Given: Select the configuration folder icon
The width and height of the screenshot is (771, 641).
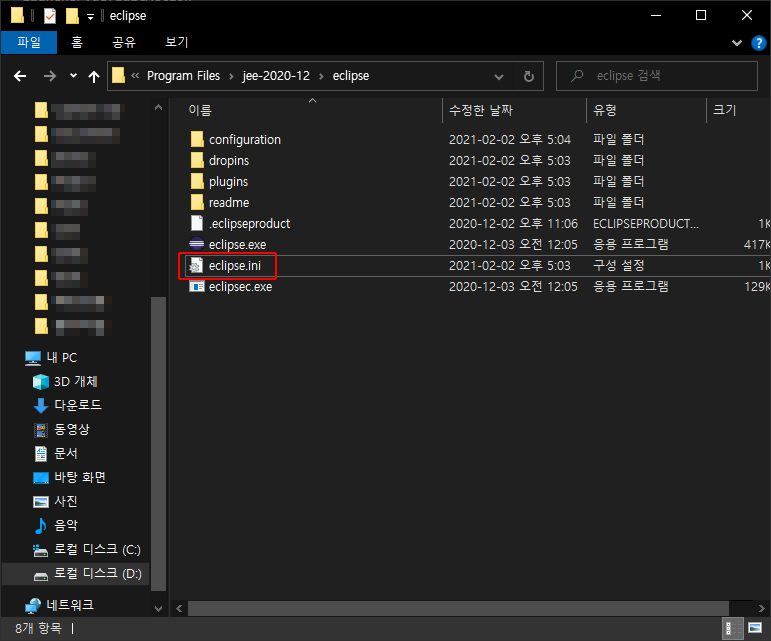Looking at the screenshot, I should coord(197,139).
